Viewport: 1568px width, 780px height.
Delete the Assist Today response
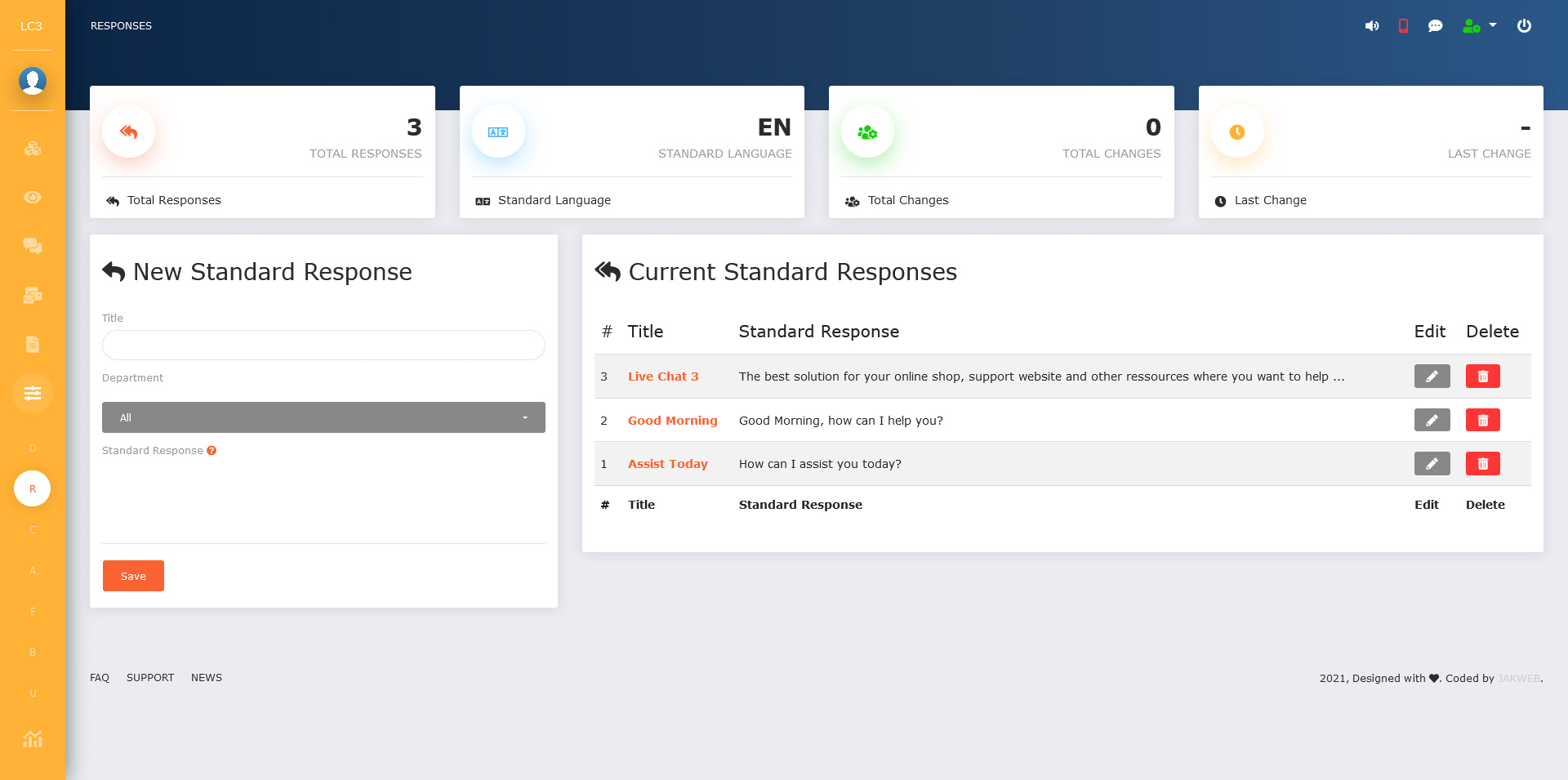[1482, 464]
